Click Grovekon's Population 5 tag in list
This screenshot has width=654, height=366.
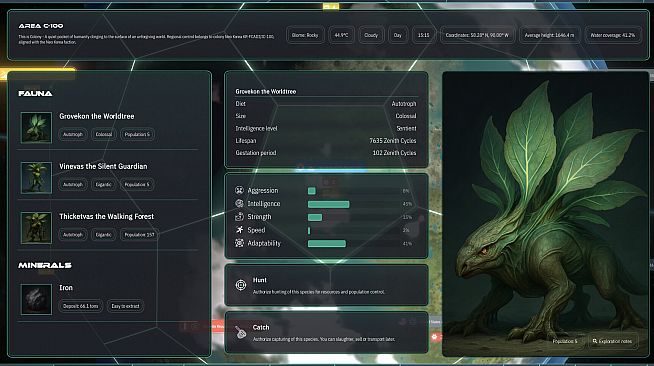coord(137,135)
